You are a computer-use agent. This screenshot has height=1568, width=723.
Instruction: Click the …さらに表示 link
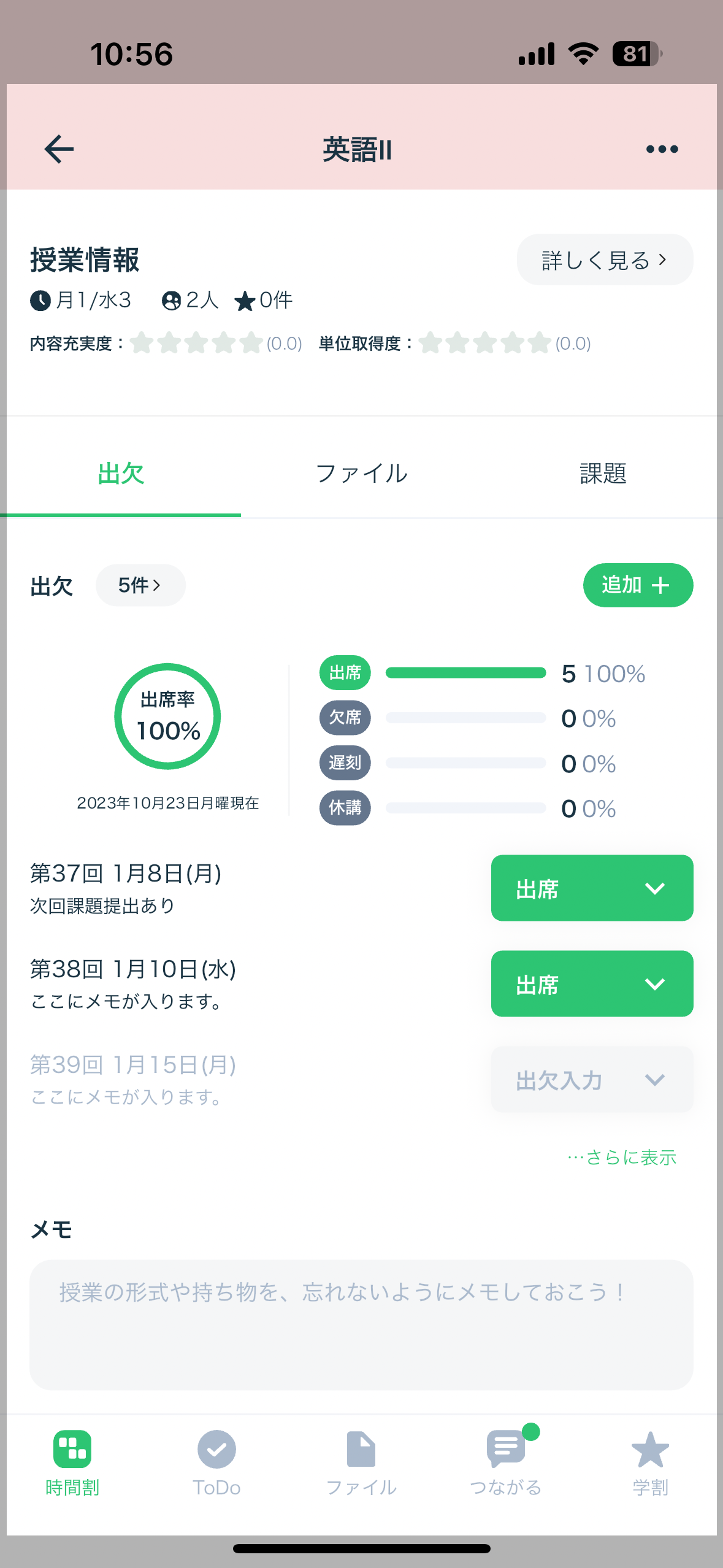click(622, 1157)
